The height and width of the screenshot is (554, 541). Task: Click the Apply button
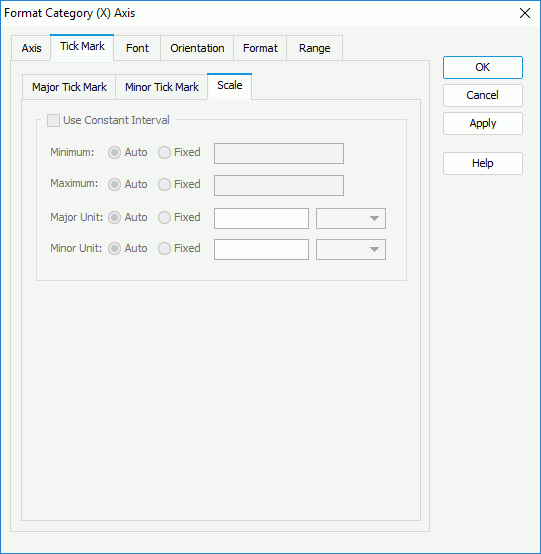[x=483, y=123]
